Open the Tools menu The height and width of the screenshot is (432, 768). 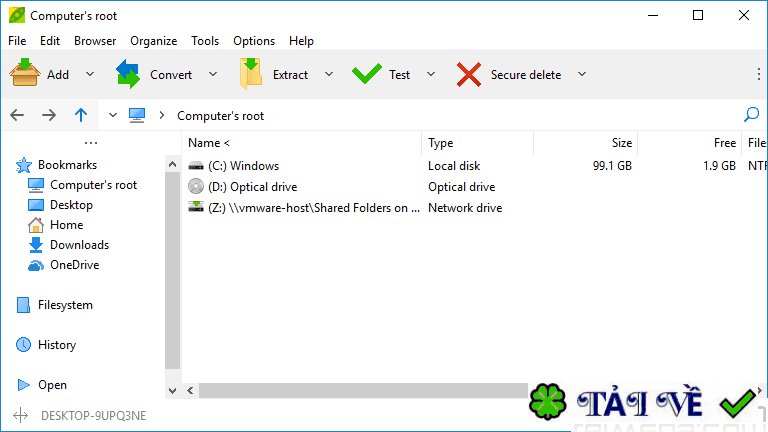205,41
